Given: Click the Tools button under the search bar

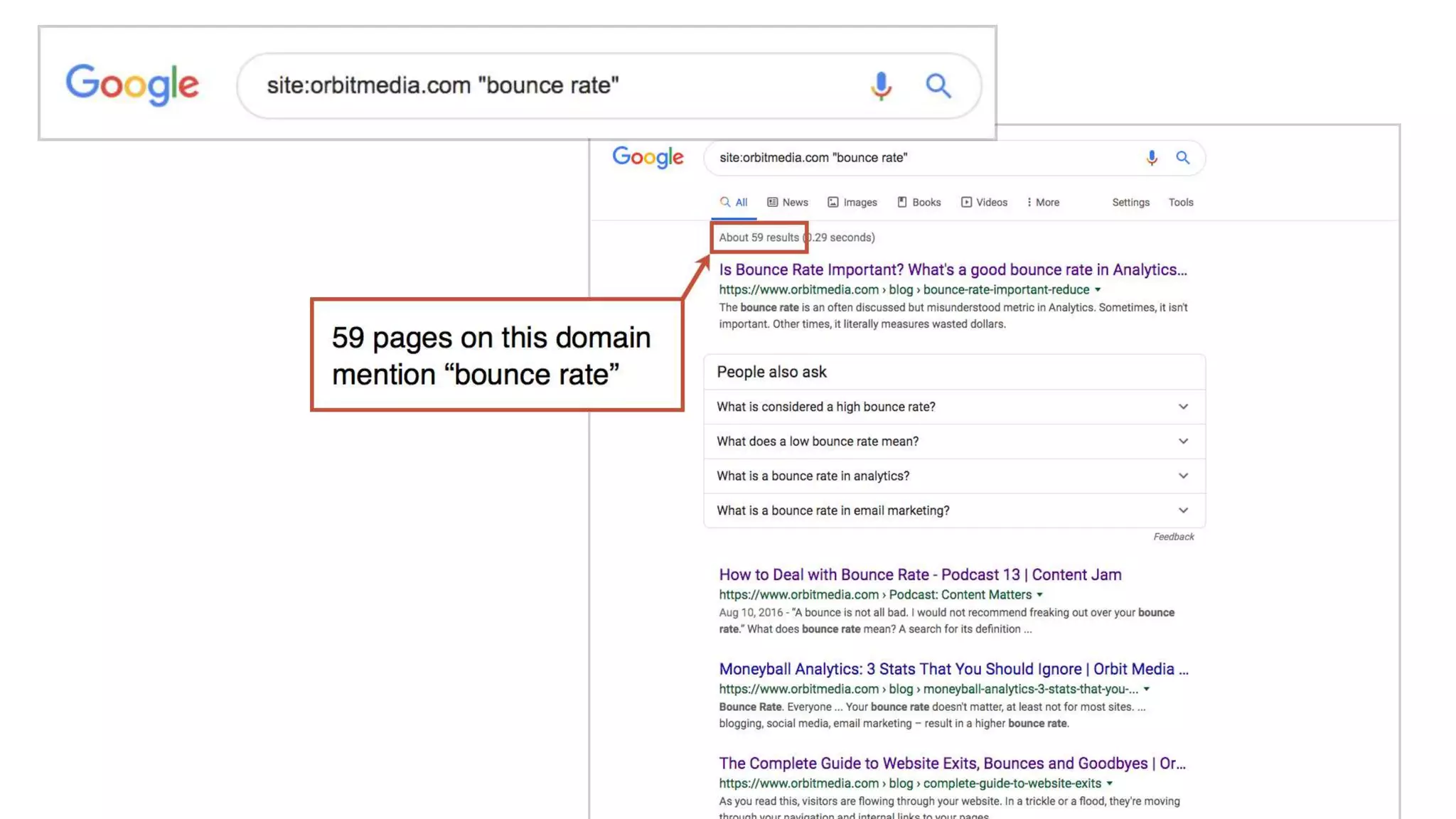Looking at the screenshot, I should [x=1181, y=203].
